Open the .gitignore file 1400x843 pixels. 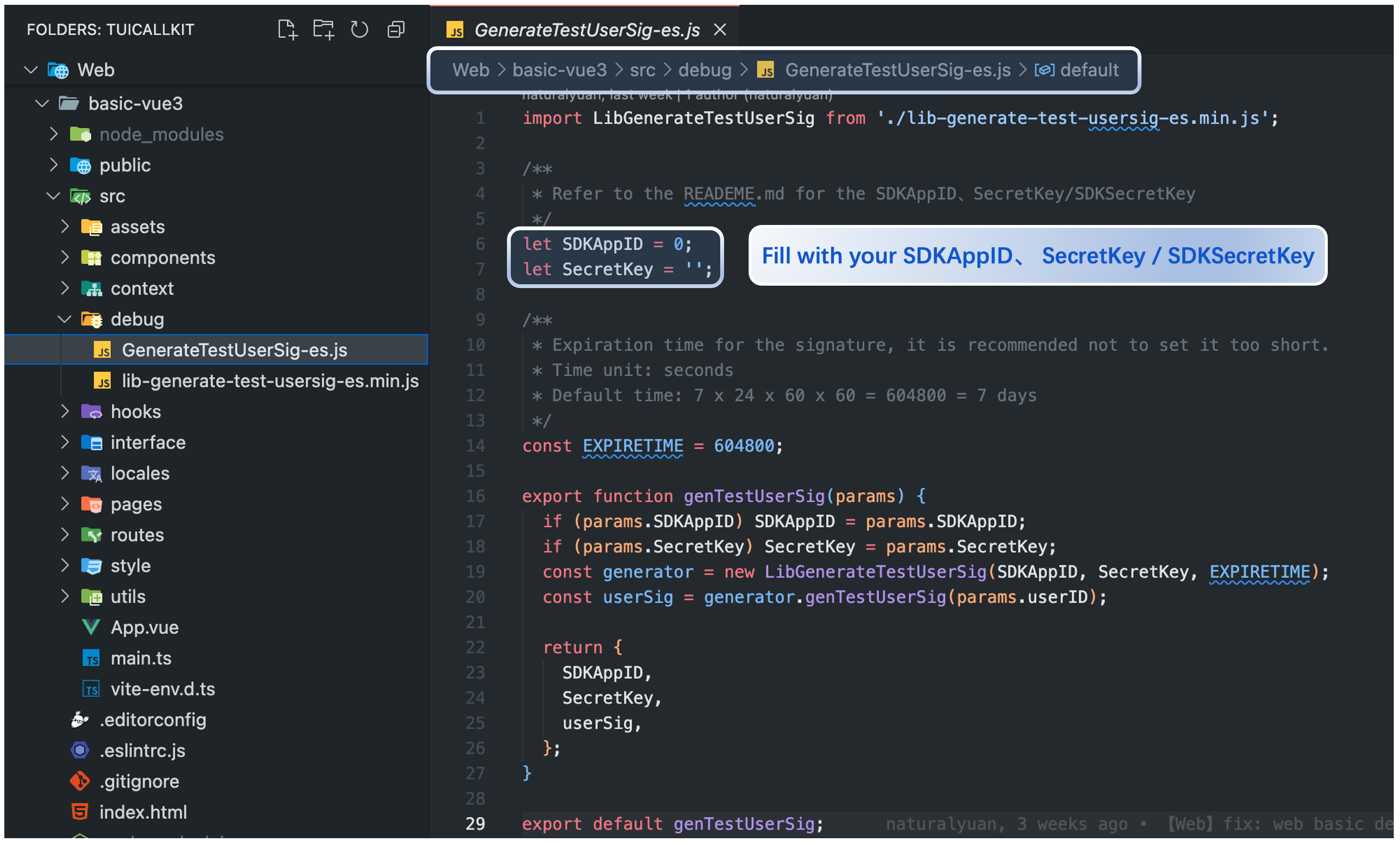click(x=139, y=782)
